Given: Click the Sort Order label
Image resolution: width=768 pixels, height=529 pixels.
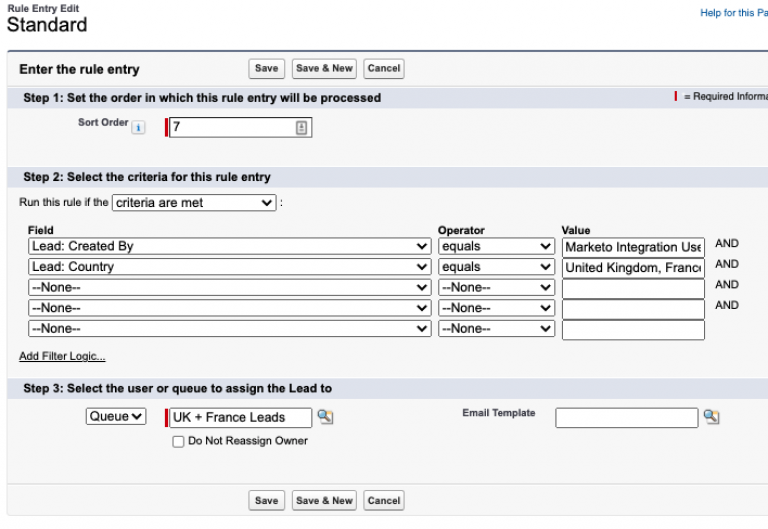Looking at the screenshot, I should [x=103, y=122].
